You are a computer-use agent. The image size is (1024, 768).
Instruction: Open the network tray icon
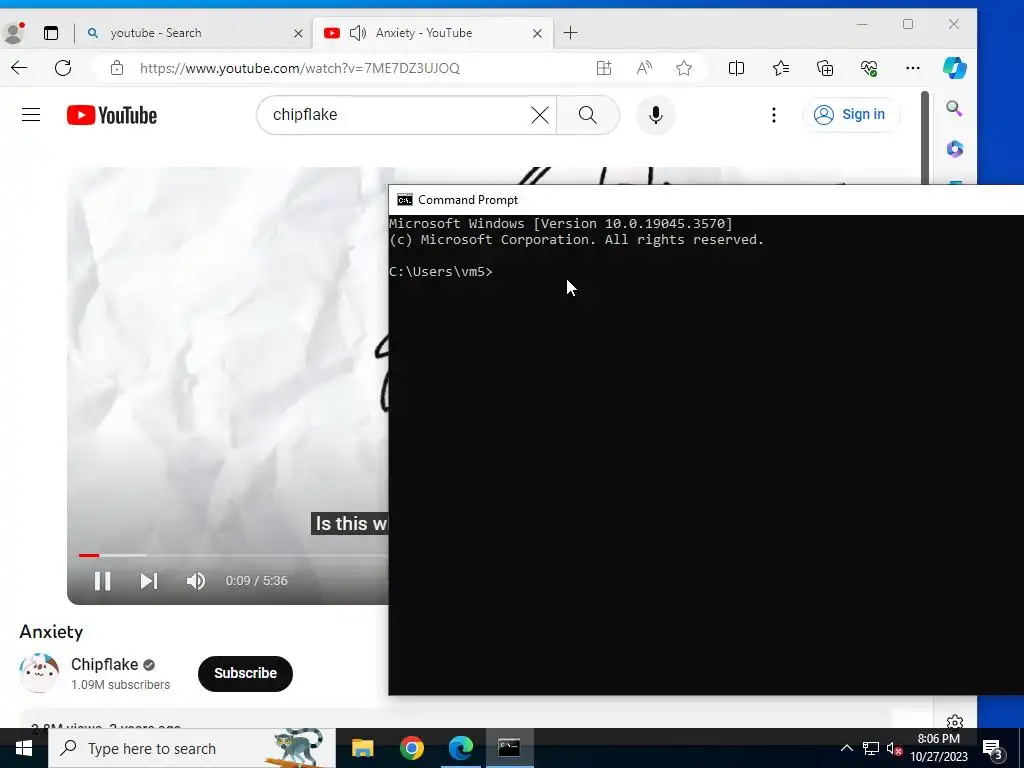871,748
